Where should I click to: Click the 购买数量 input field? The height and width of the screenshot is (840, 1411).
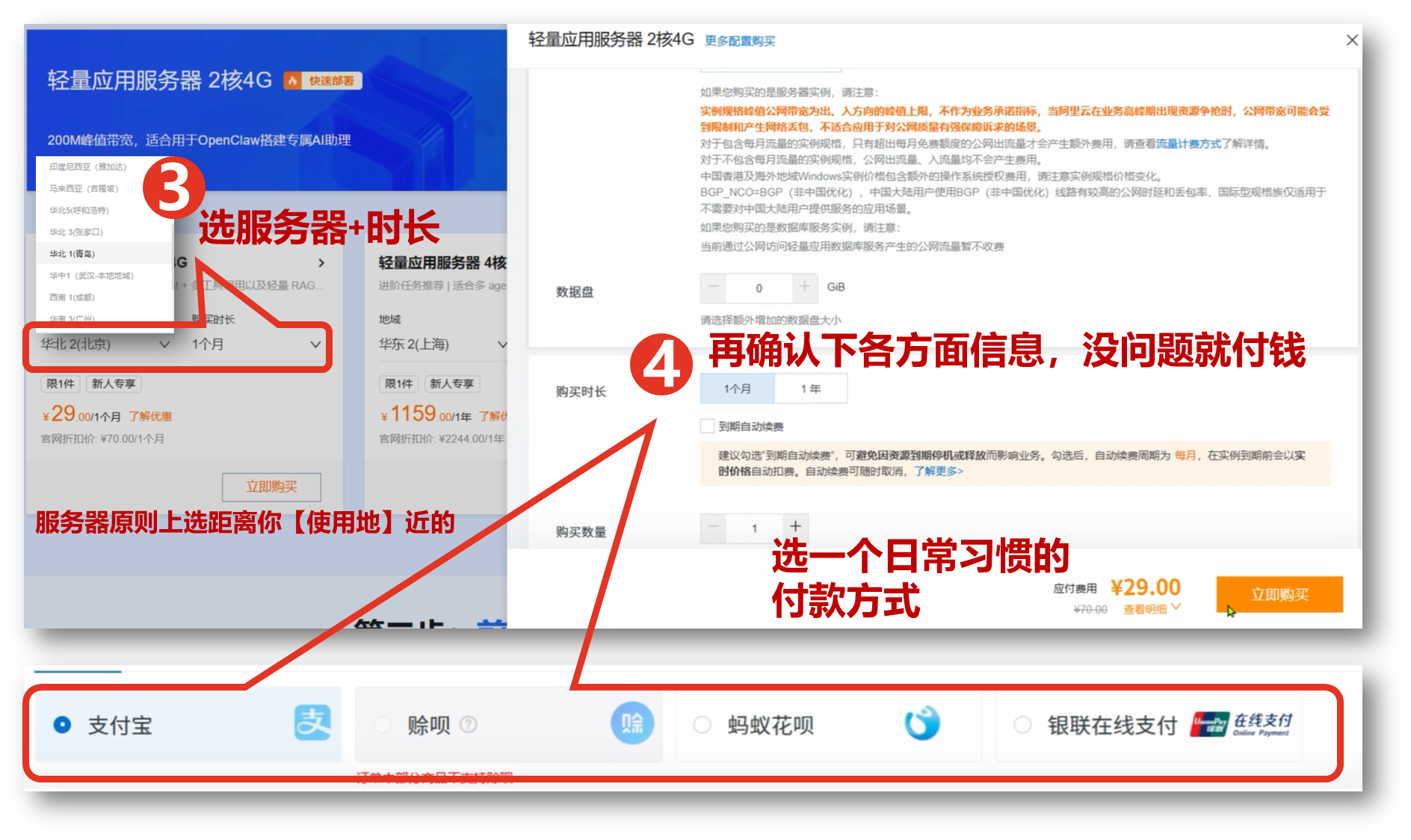[x=754, y=528]
